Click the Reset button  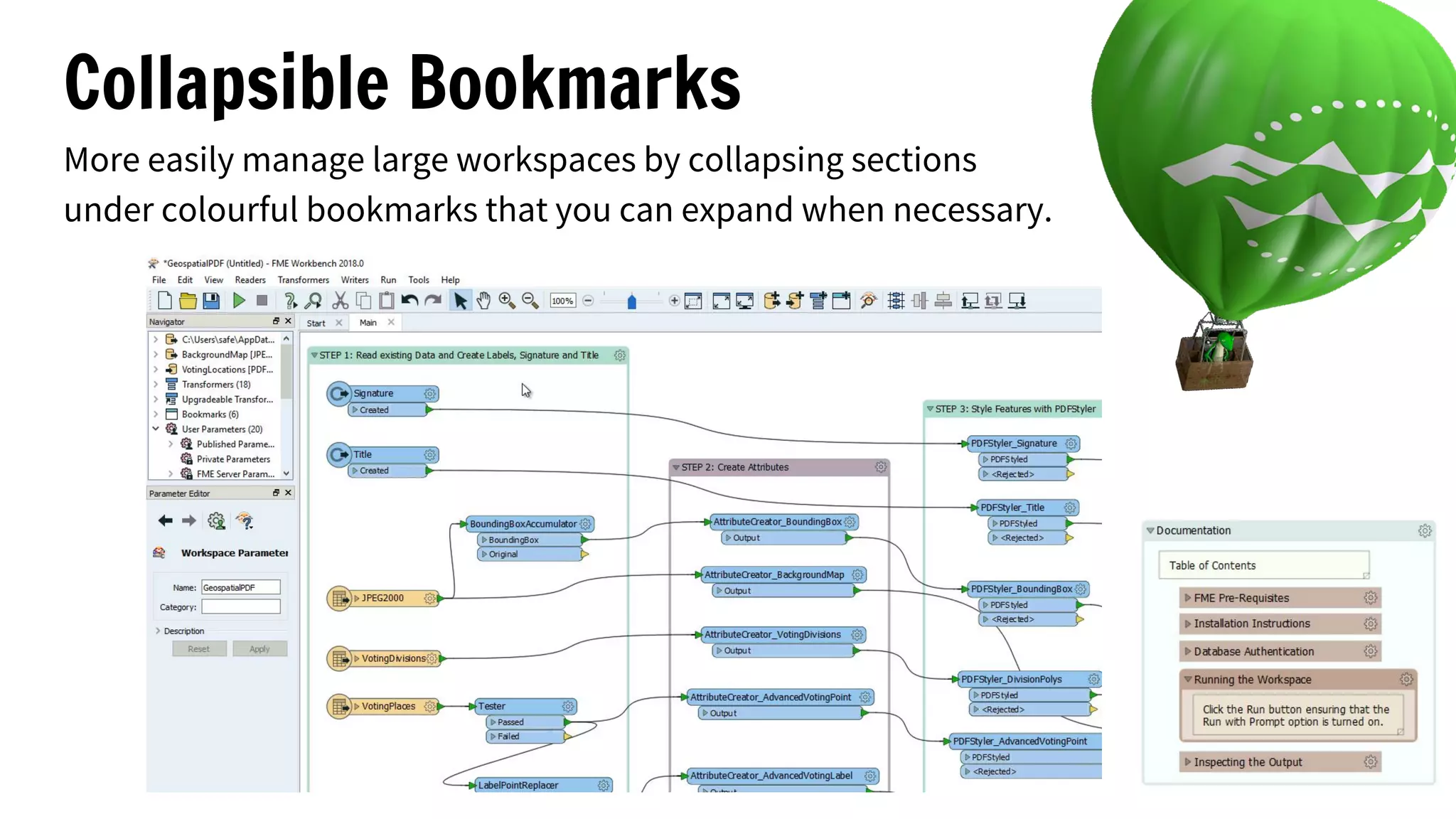pos(199,648)
